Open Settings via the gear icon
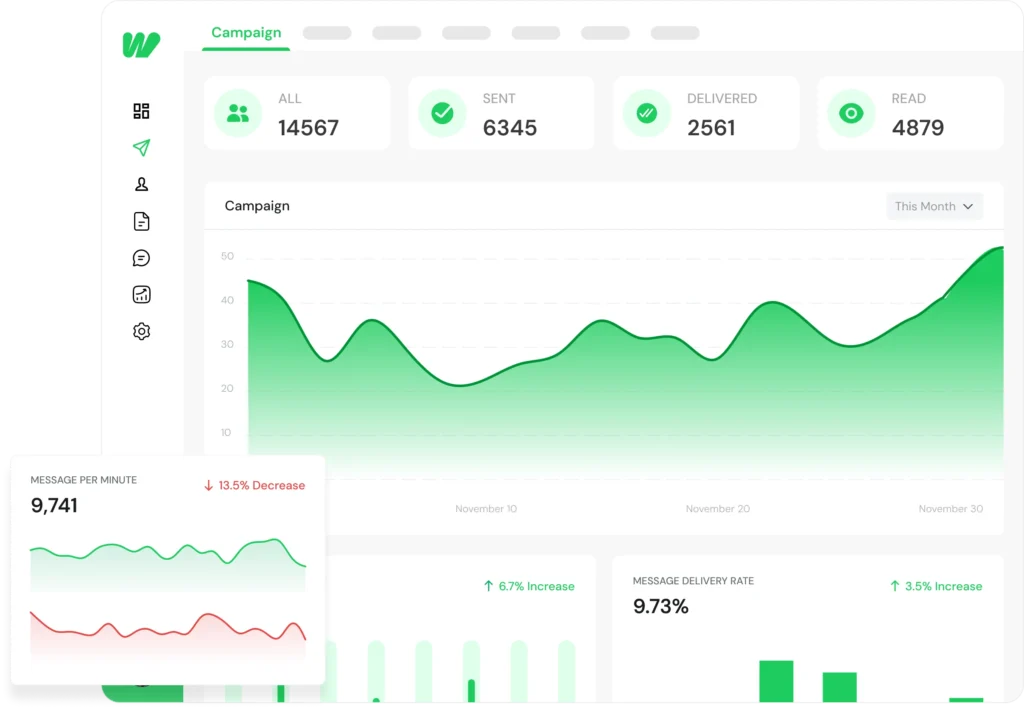The height and width of the screenshot is (709, 1024). 141,330
